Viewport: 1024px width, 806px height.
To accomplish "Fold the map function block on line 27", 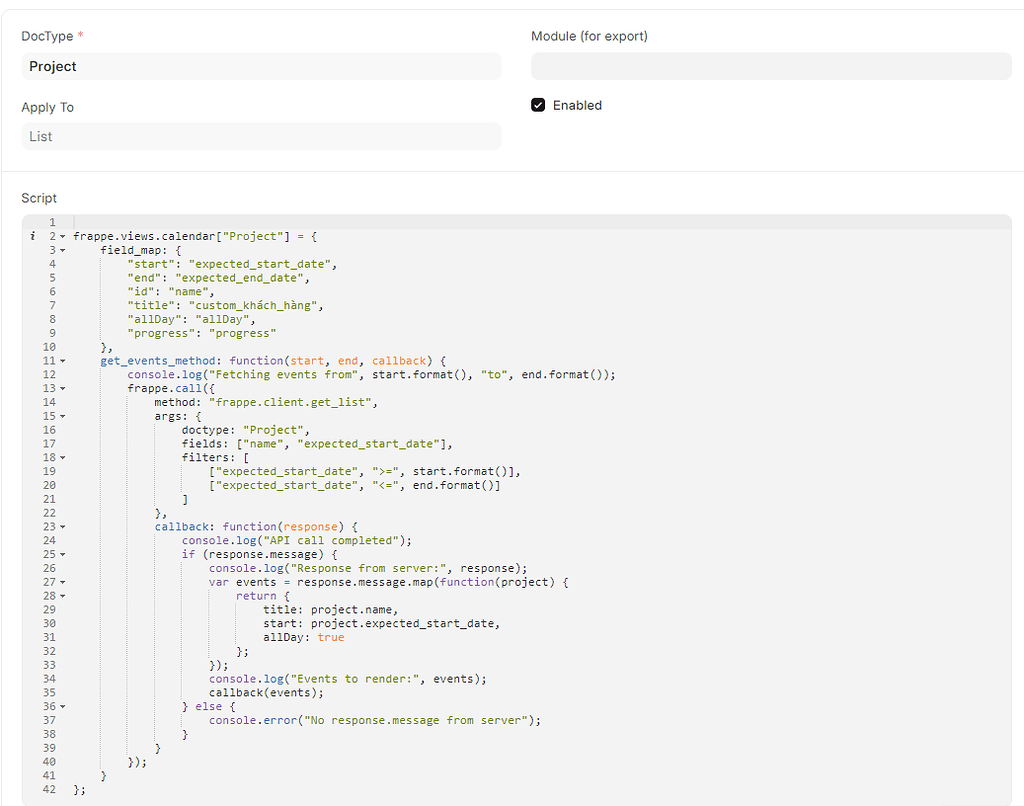I will 65,581.
